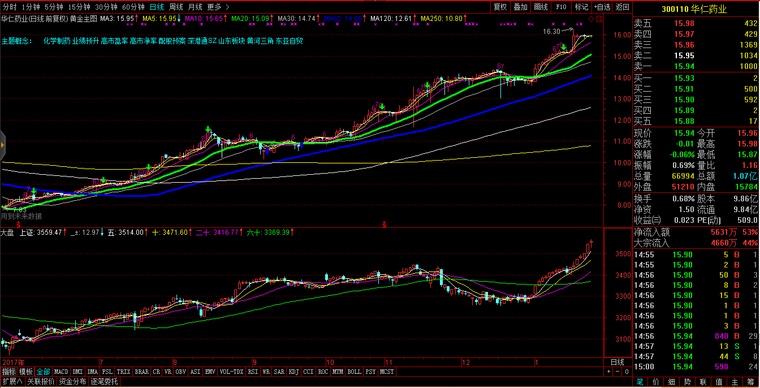Click the 返回 back button
The width and height of the screenshot is (760, 388).
click(x=622, y=7)
